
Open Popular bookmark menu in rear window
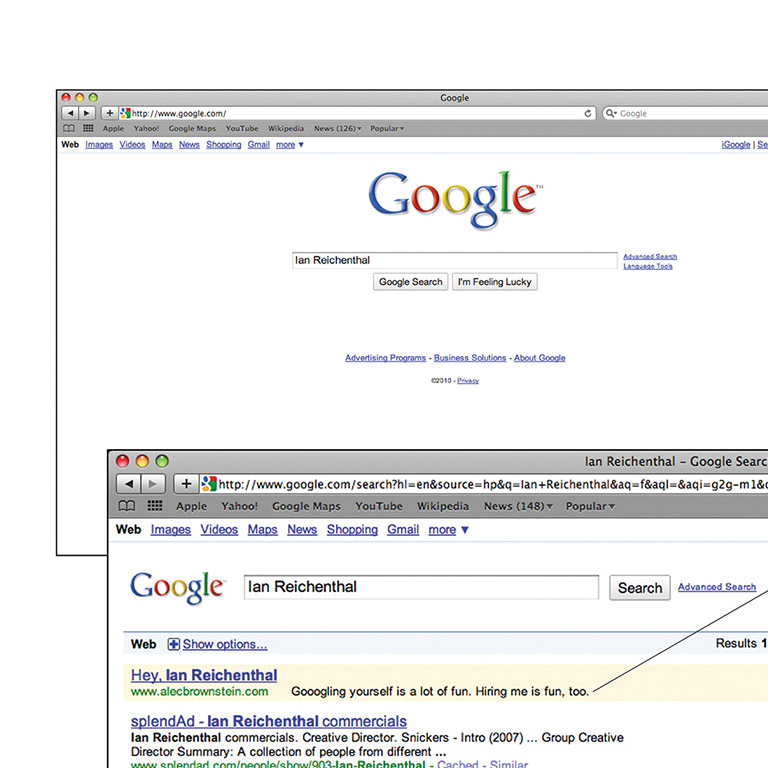387,128
